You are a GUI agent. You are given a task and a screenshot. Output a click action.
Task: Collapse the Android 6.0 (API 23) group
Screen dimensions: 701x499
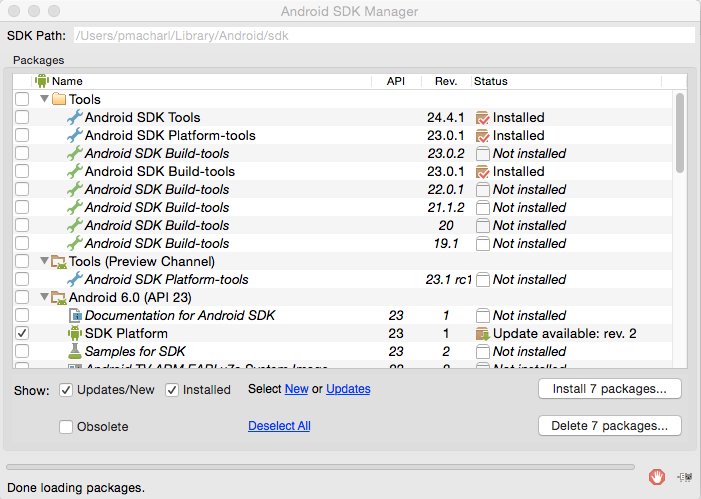(x=44, y=298)
